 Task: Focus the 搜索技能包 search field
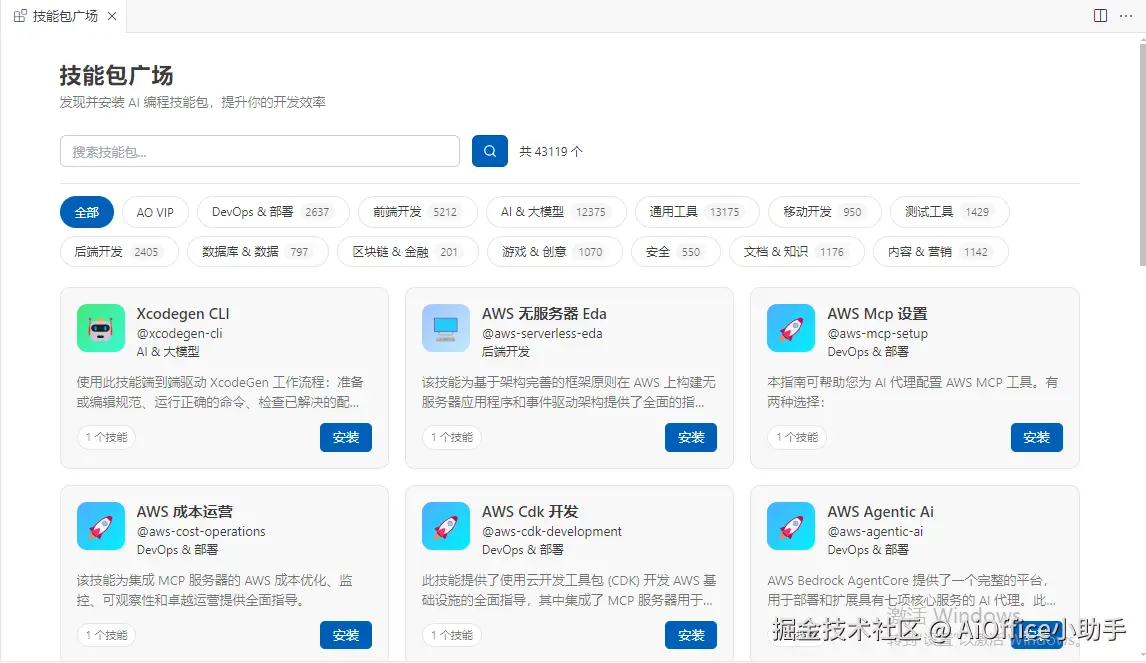coord(259,151)
